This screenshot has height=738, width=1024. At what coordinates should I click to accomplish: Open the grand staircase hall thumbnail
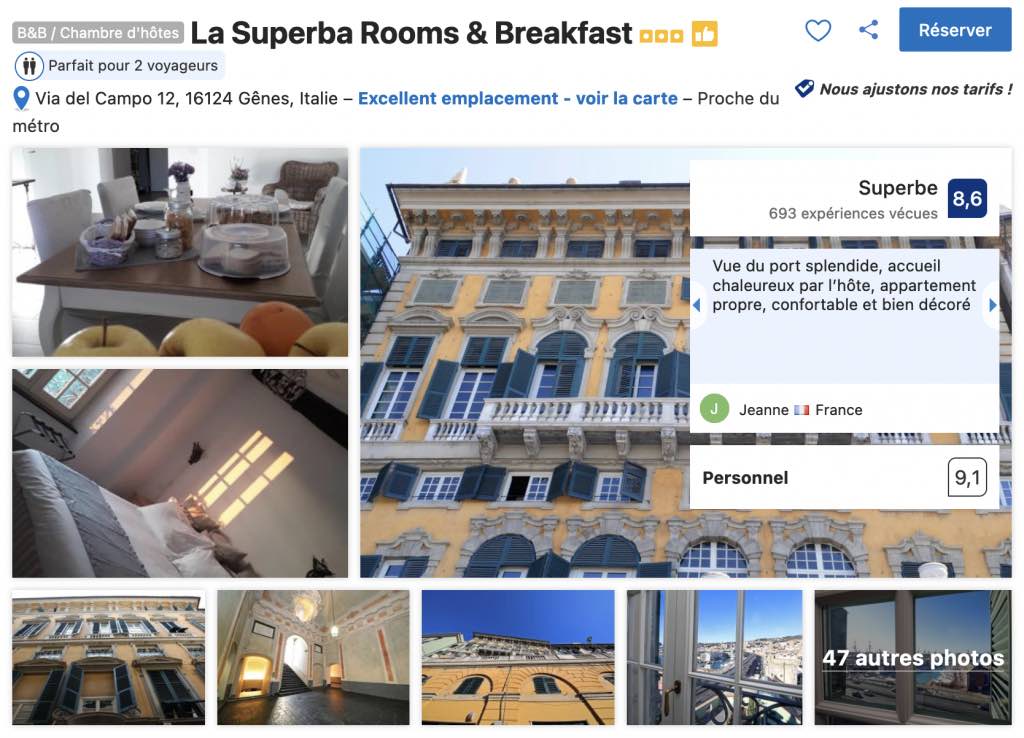(x=313, y=658)
